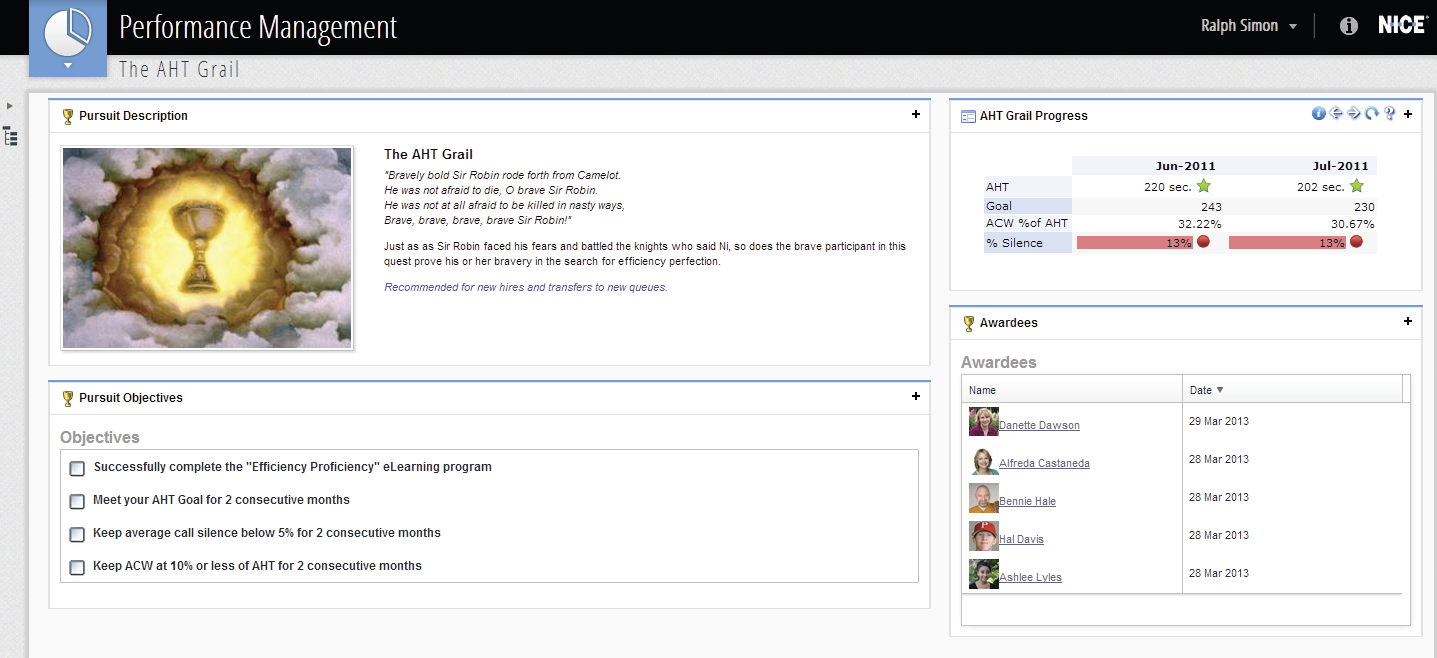The width and height of the screenshot is (1437, 658).
Task: Click the Holy Grail pursuit image
Action: (207, 248)
